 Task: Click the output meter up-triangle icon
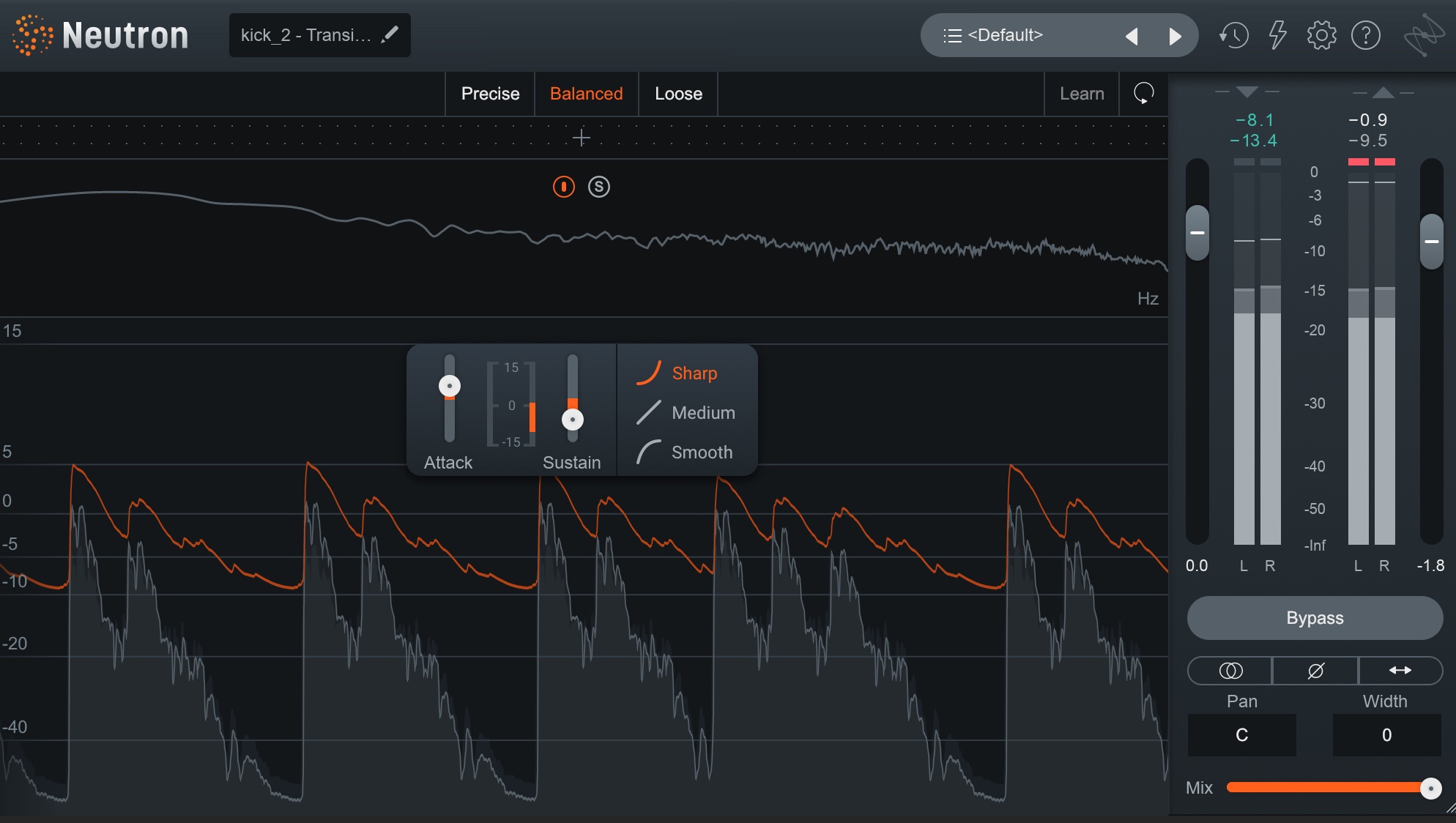(1383, 92)
